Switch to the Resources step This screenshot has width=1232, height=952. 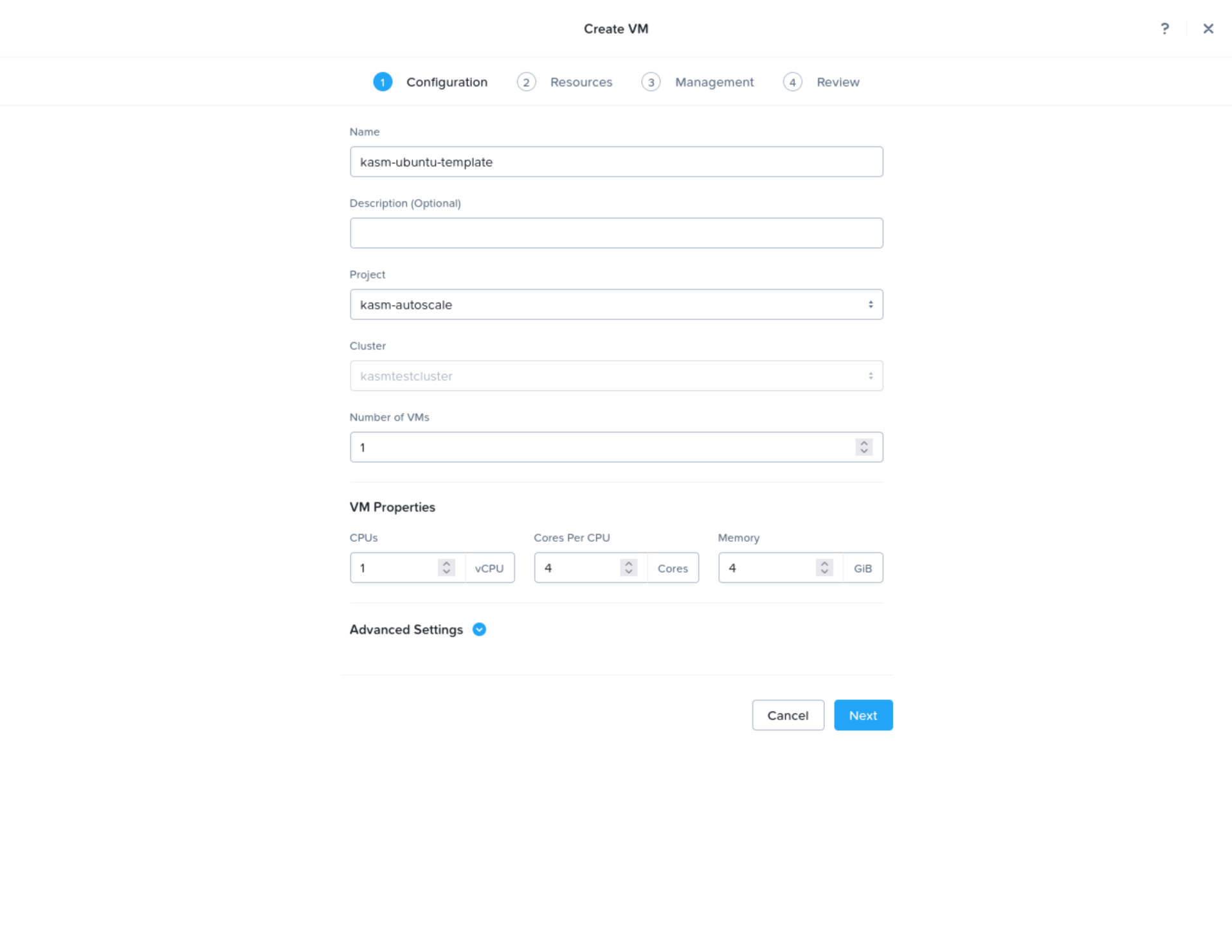click(581, 82)
